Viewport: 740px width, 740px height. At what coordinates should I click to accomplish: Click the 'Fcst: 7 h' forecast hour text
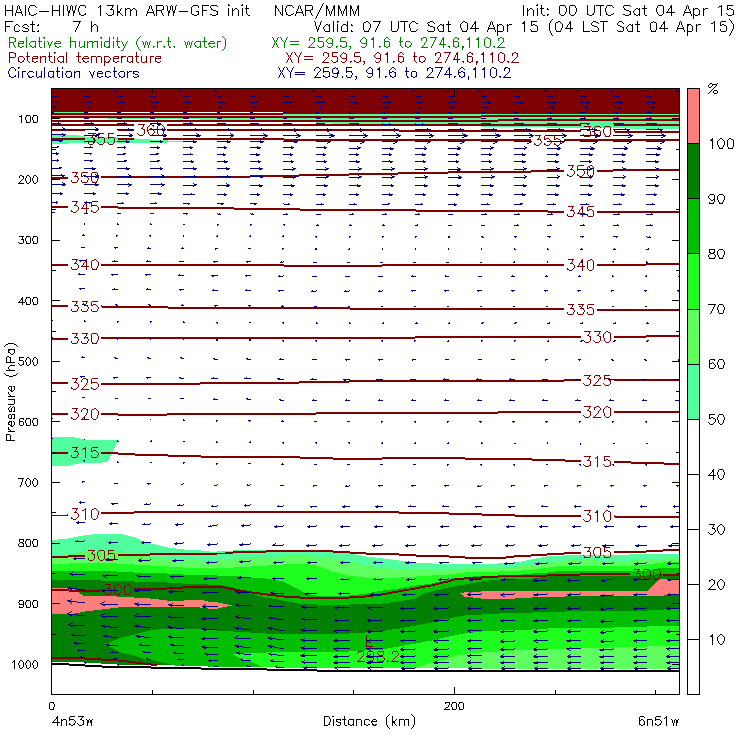click(51, 26)
